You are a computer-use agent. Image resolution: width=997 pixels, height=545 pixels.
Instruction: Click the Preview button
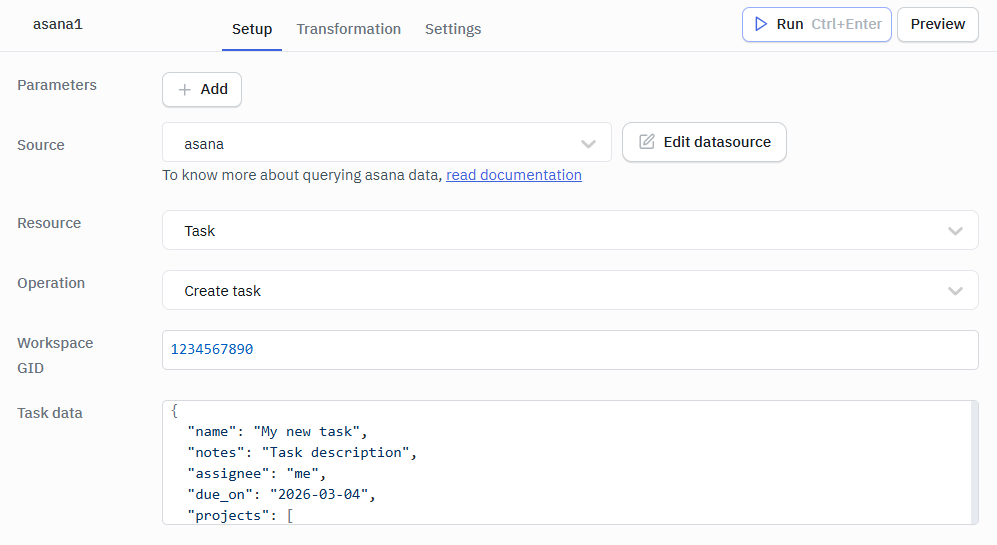(938, 24)
